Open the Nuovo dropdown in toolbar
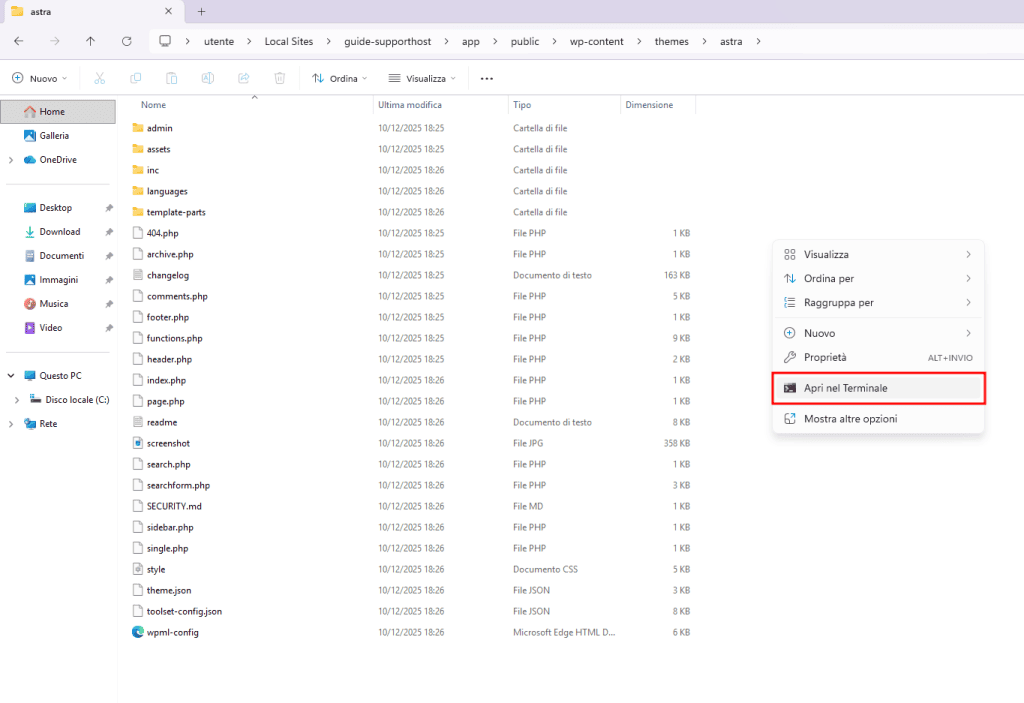Viewport: 1024px width, 703px height. 40,78
